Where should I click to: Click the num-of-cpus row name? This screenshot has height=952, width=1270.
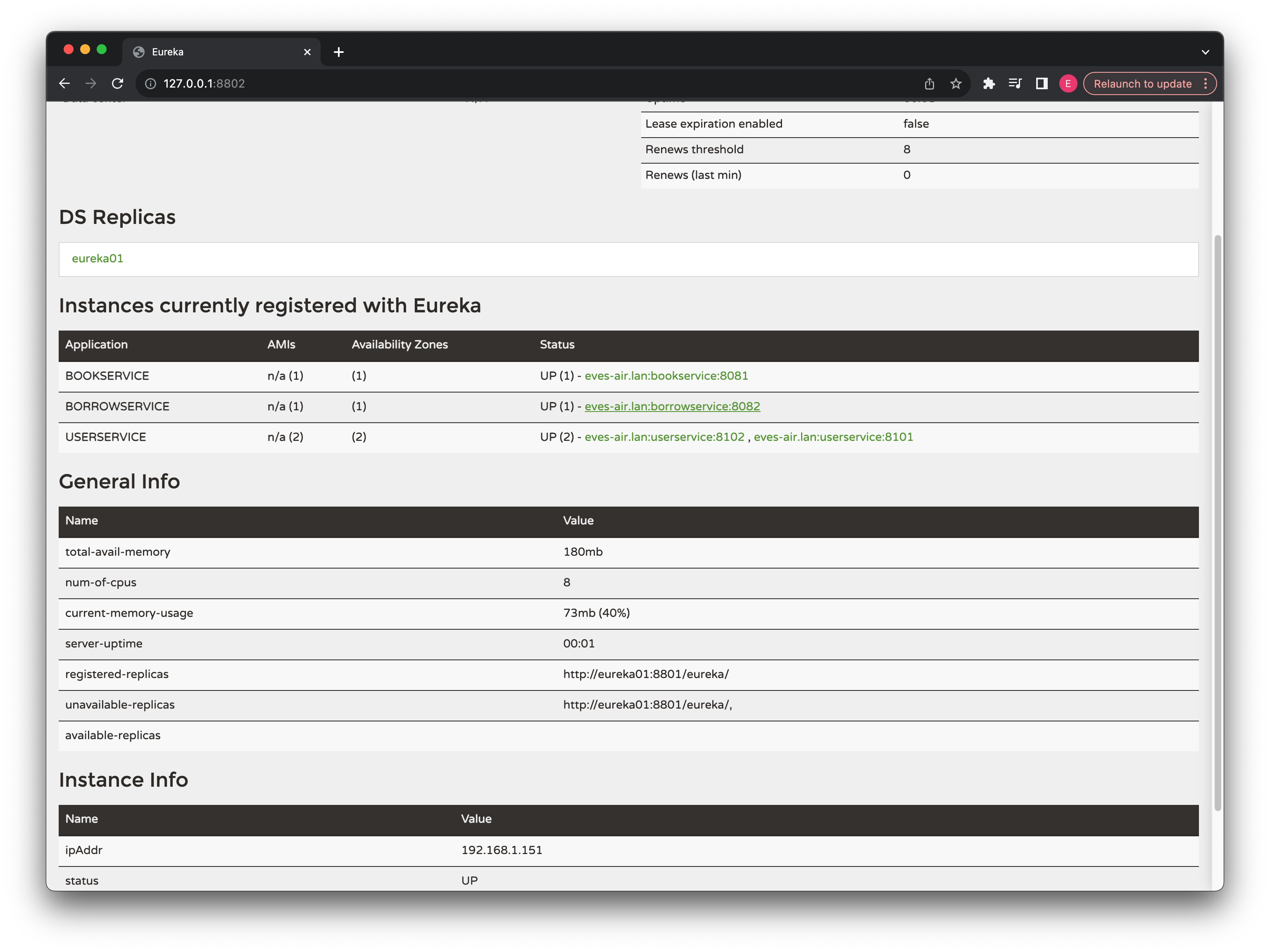point(100,582)
